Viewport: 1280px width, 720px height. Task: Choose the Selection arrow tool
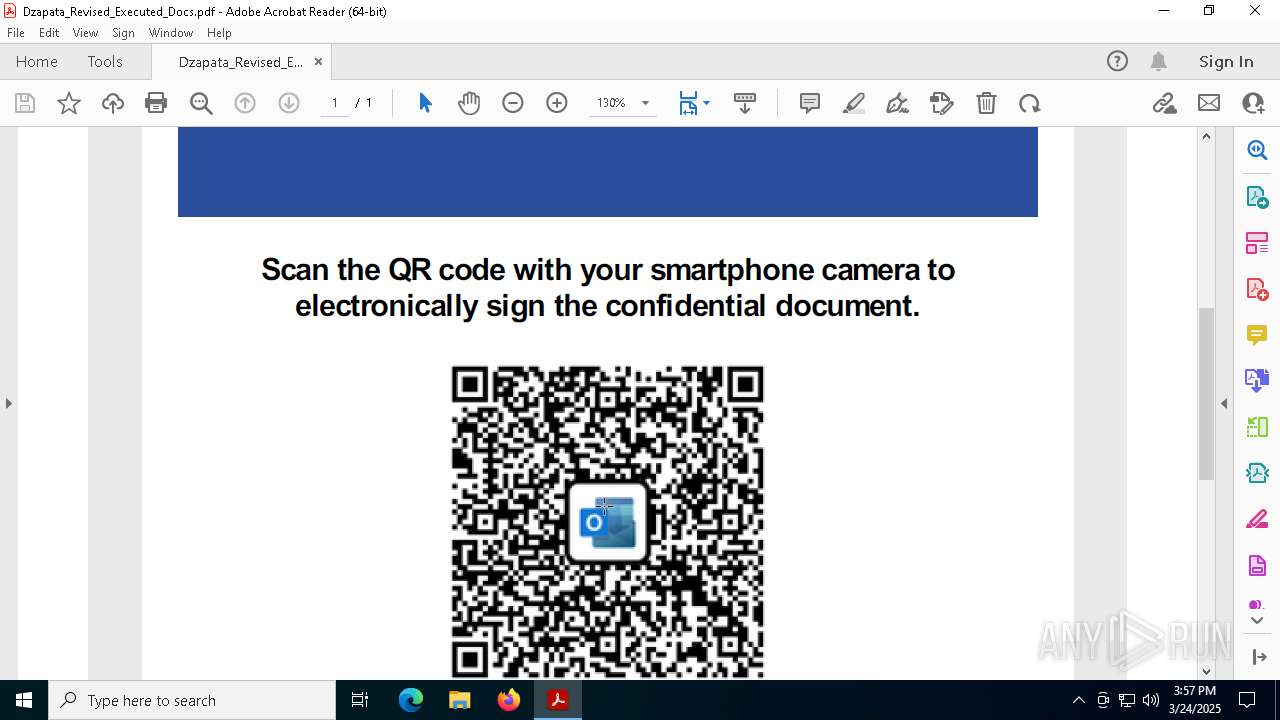point(425,103)
